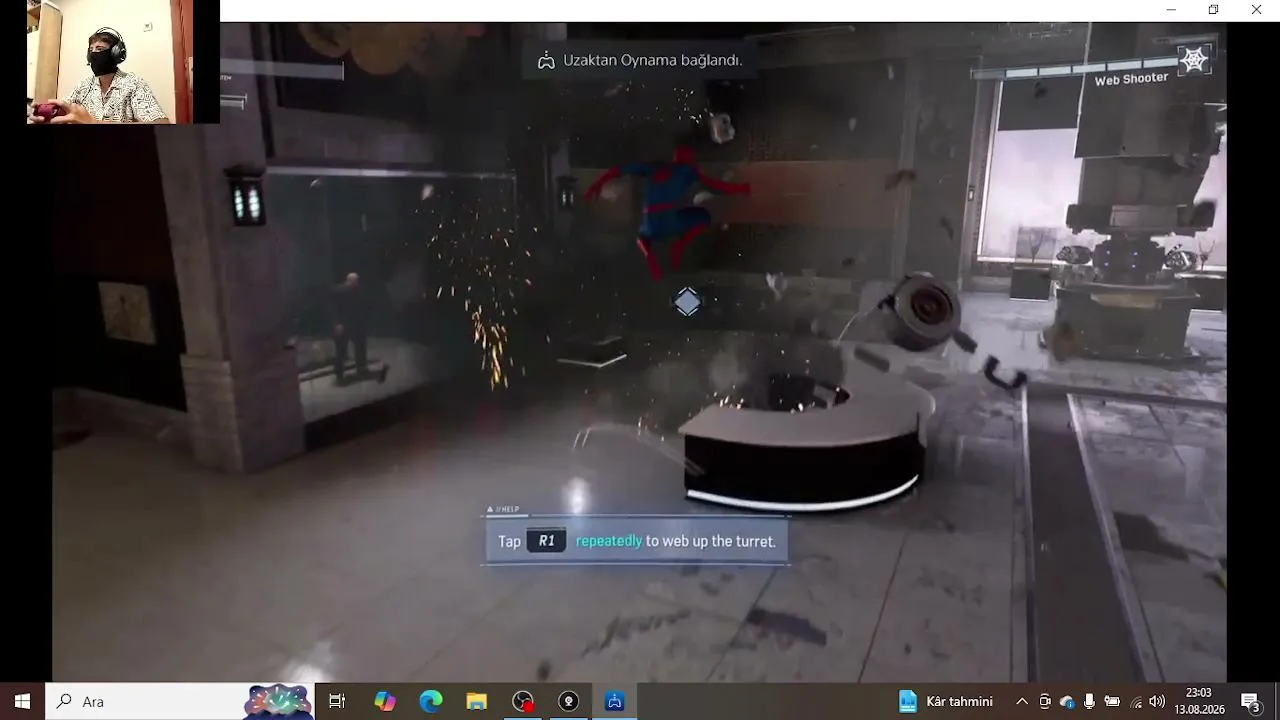
Task: Click the microphone tray icon
Action: [1089, 701]
